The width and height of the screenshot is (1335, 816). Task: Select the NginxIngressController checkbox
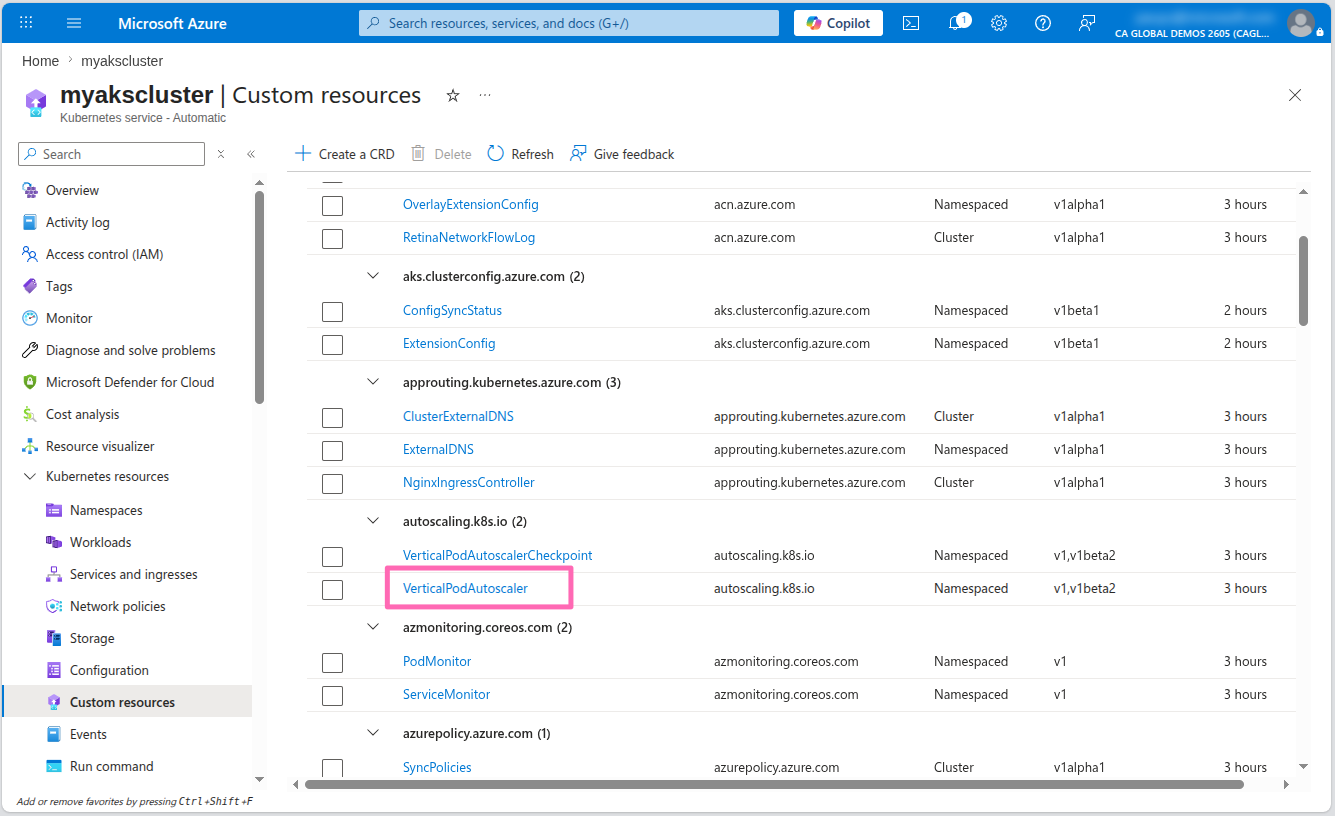(332, 483)
